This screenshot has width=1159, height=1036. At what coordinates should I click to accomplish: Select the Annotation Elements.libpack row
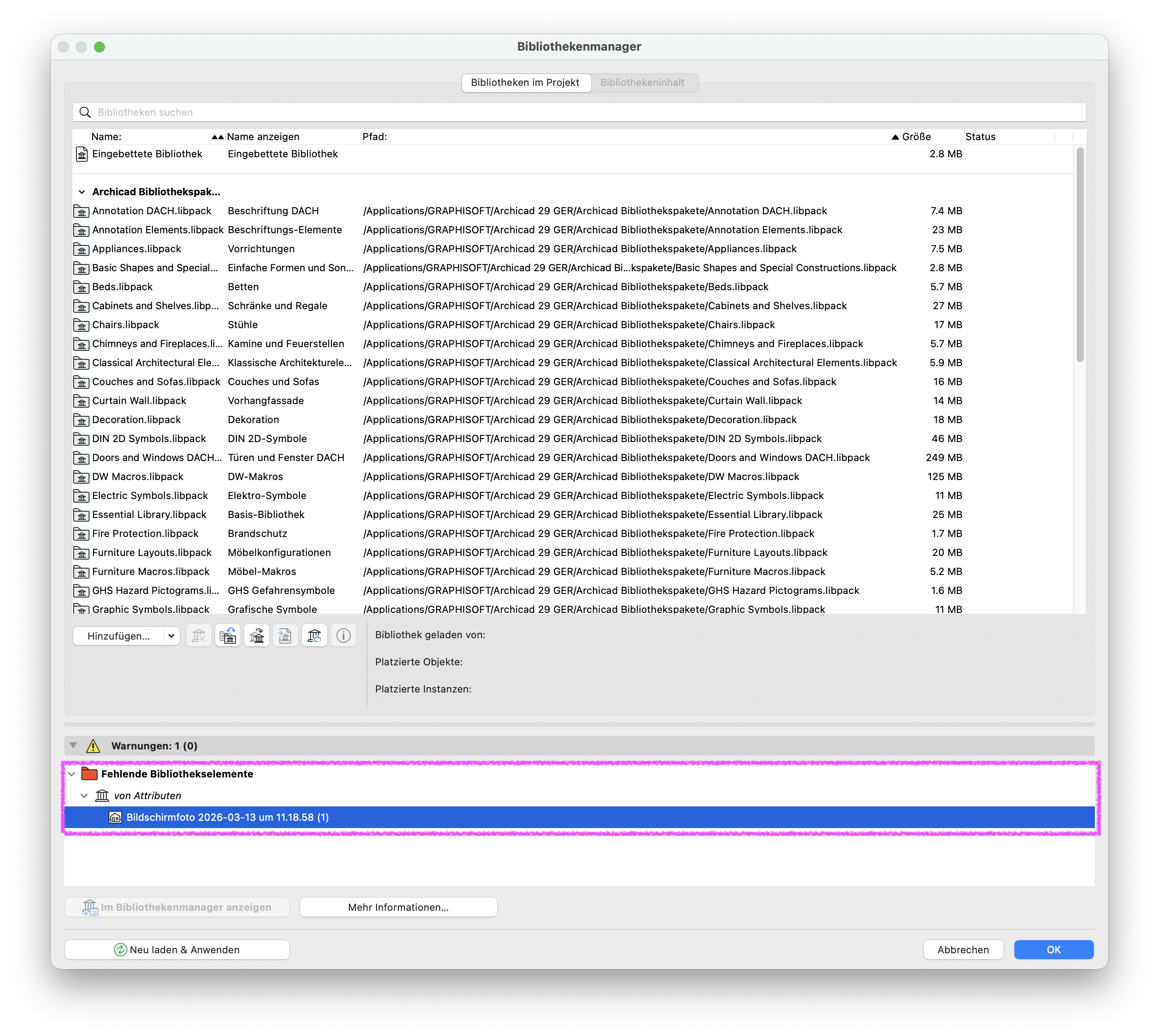click(573, 230)
